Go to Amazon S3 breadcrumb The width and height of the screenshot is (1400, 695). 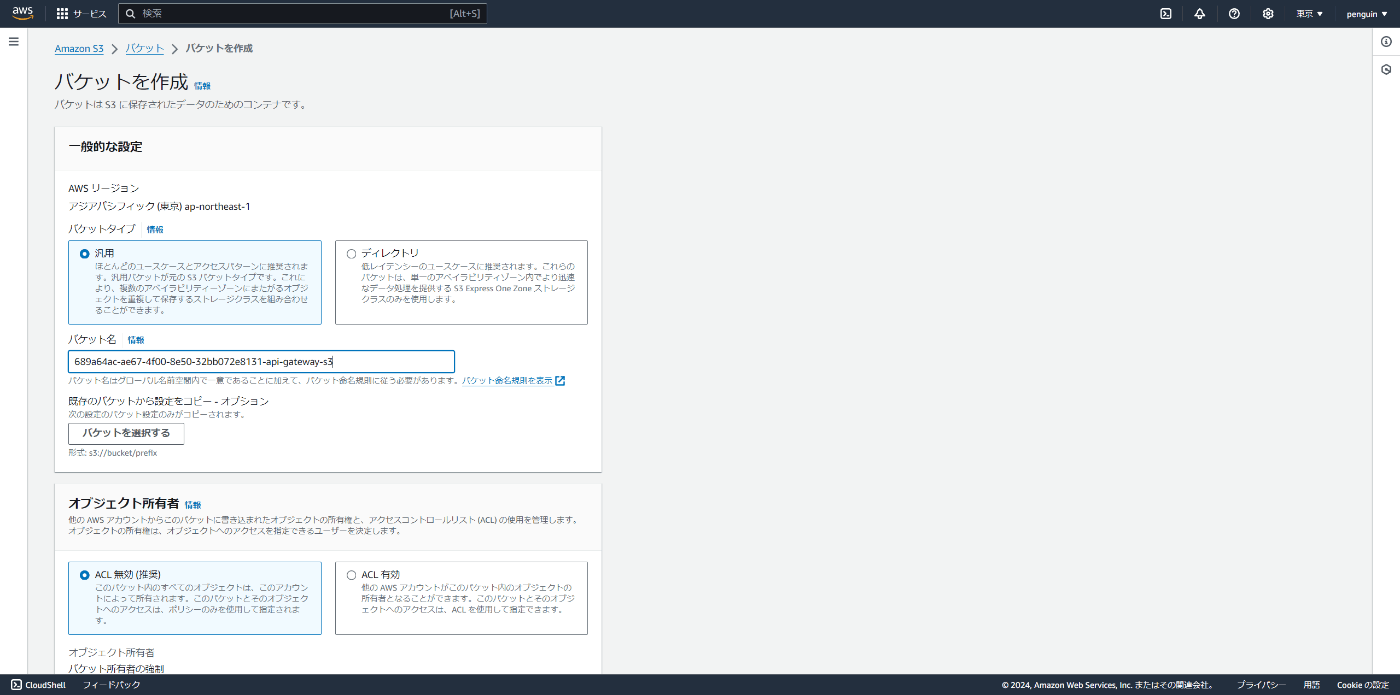point(79,49)
